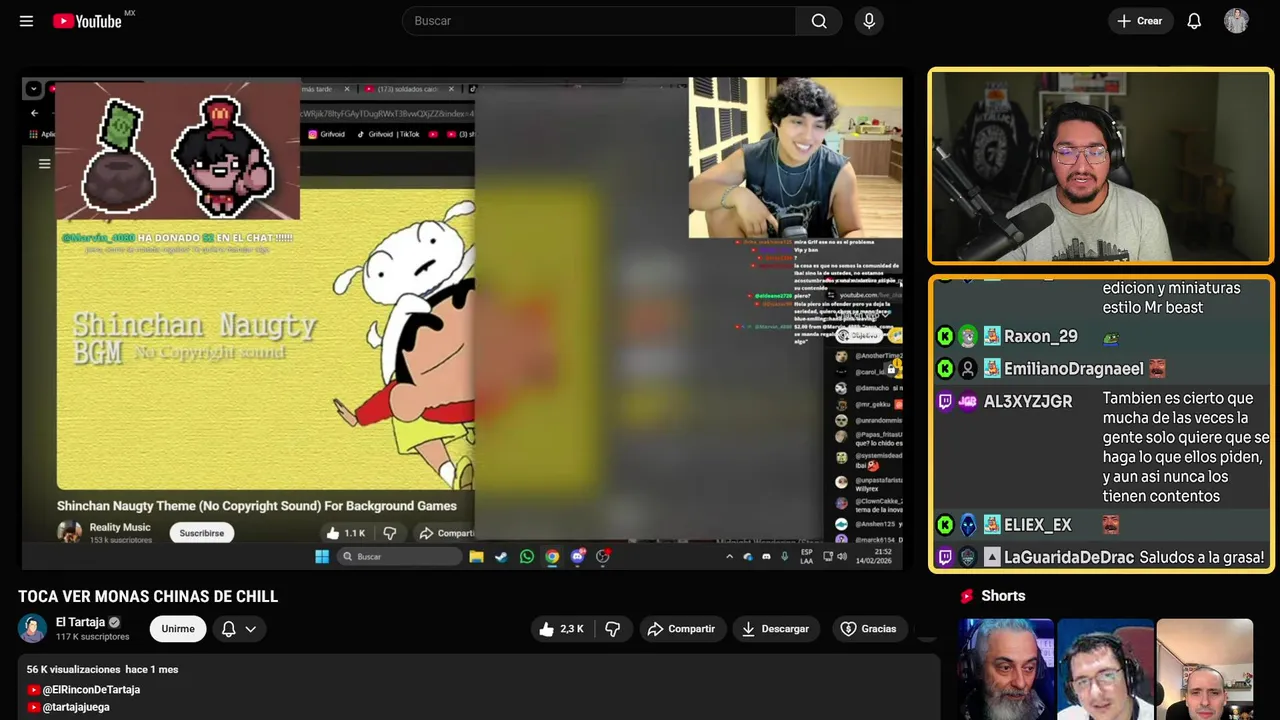Click the Twitch icon beside LaGuaridaDeDrac
This screenshot has height=720, width=1280.
point(945,557)
